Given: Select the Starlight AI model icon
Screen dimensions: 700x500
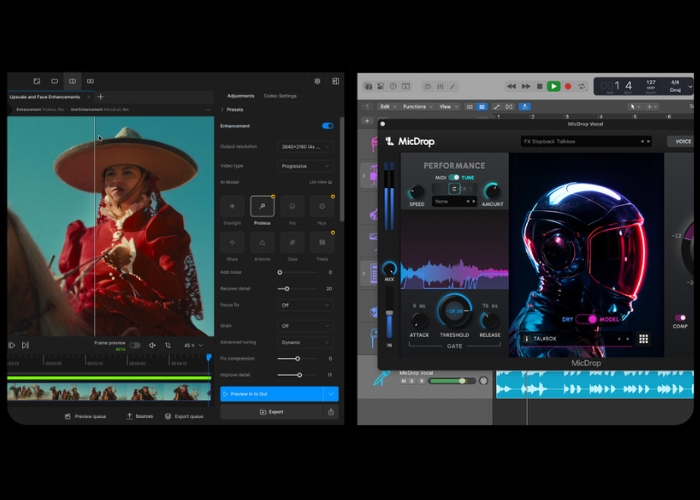Looking at the screenshot, I should pyautogui.click(x=232, y=206).
